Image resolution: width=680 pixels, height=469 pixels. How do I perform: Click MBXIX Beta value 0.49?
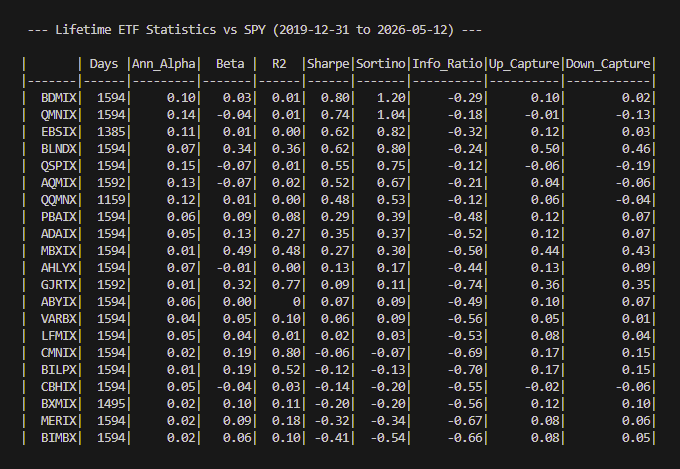coord(237,251)
